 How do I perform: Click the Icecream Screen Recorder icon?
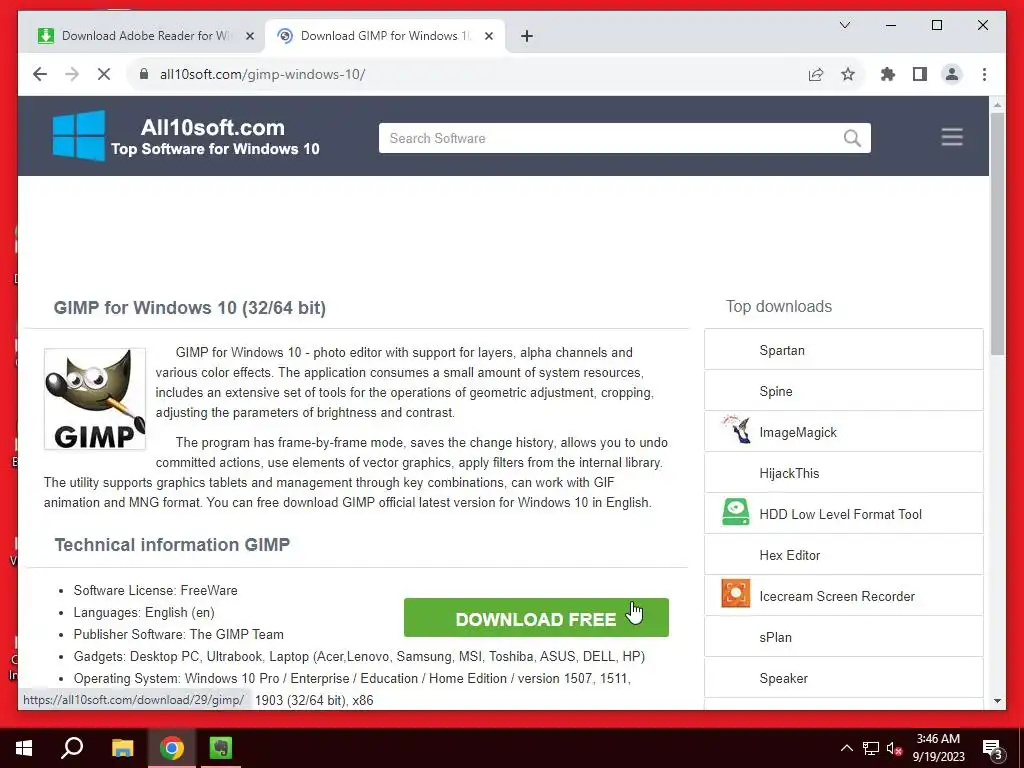pos(735,593)
